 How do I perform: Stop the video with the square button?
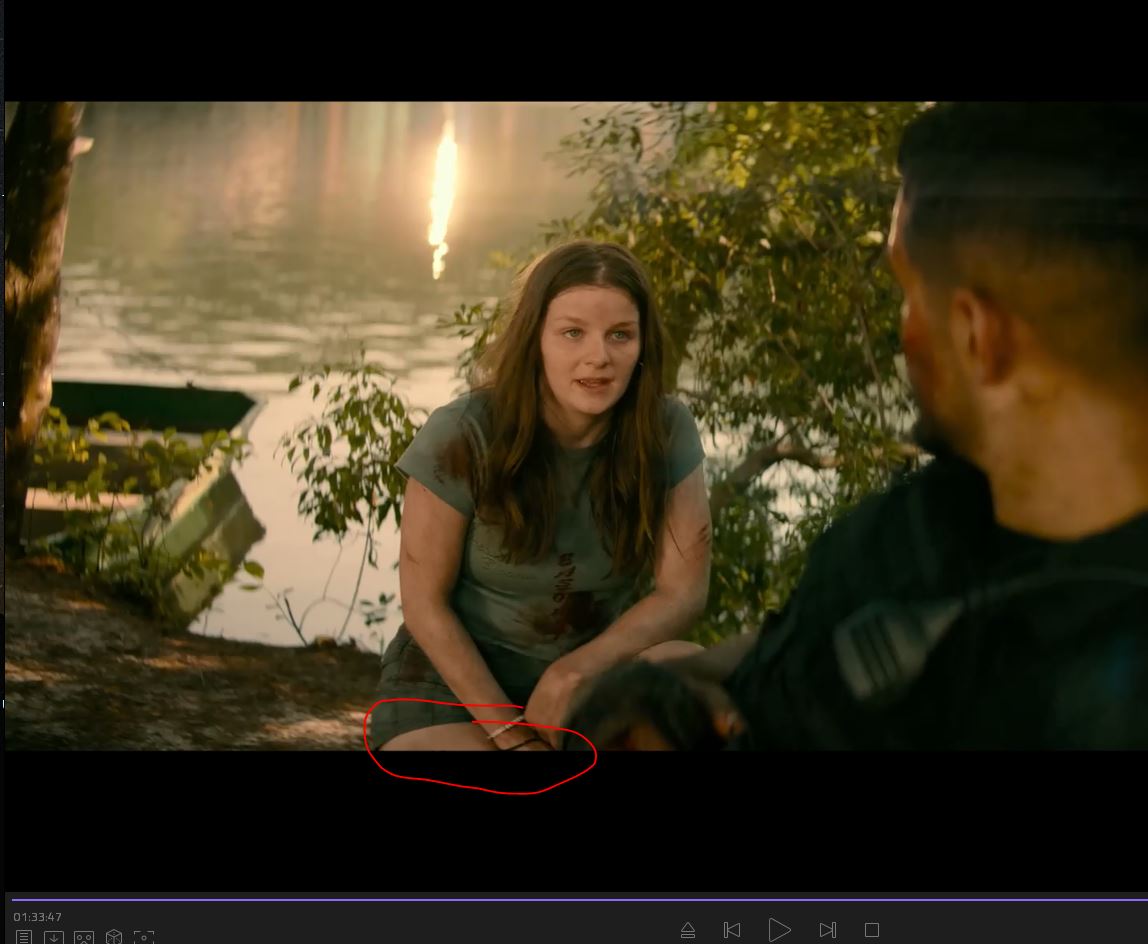tap(872, 930)
